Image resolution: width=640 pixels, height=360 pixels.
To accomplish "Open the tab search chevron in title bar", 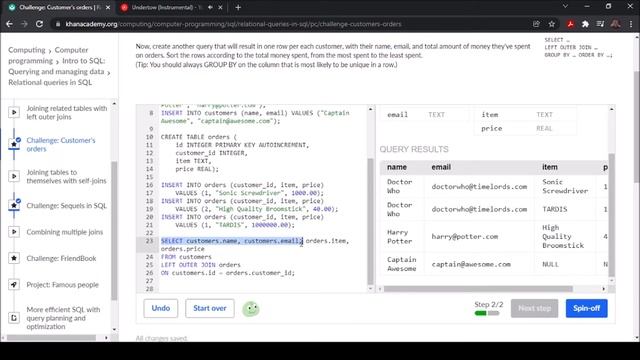I will pyautogui.click(x=565, y=7).
